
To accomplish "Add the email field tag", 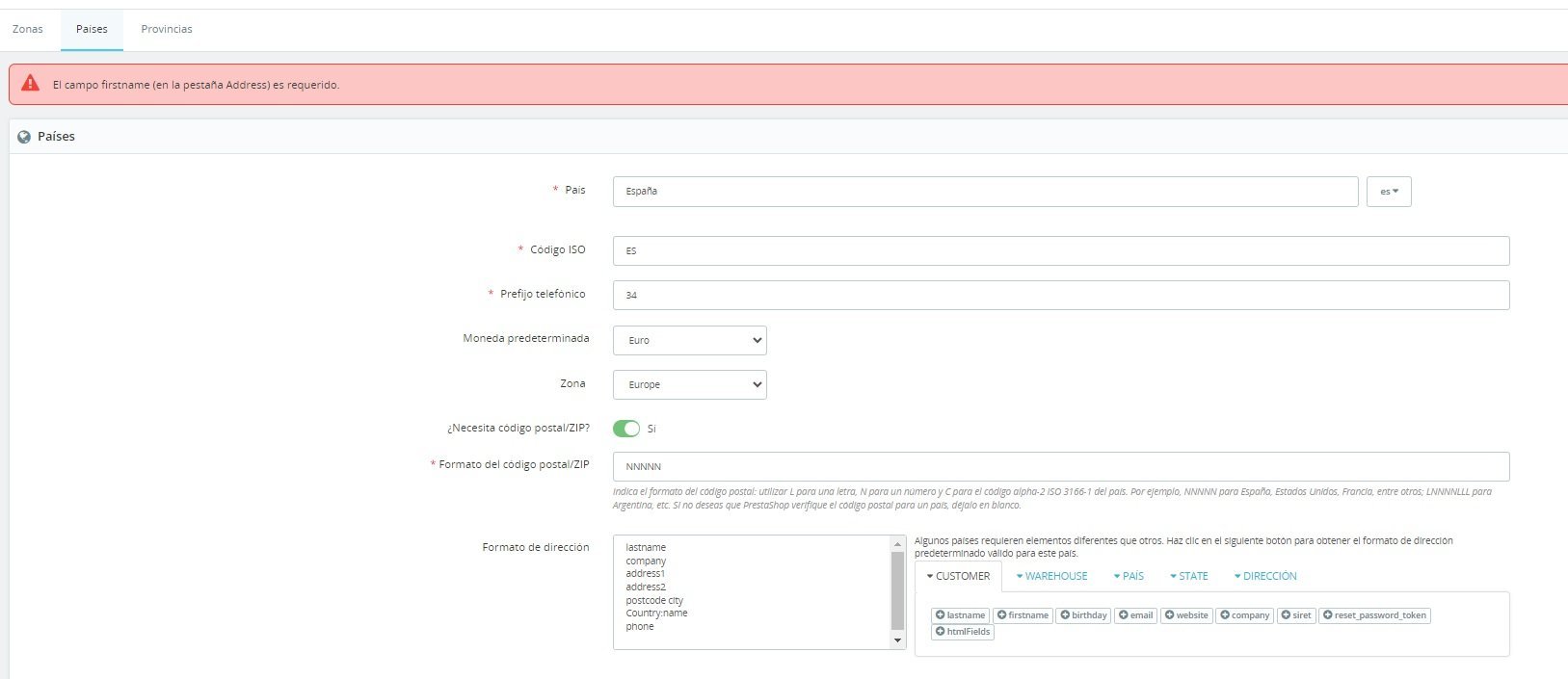I will click(x=1136, y=615).
